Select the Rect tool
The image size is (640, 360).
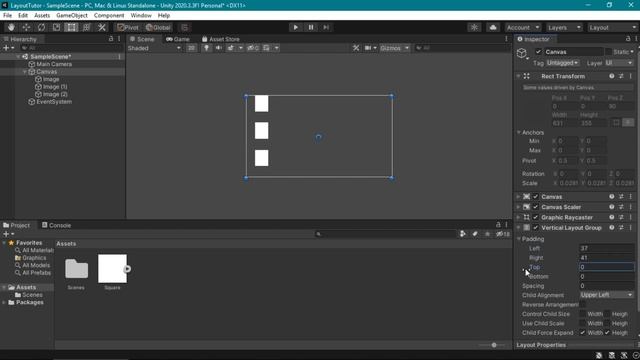pyautogui.click(x=71, y=27)
